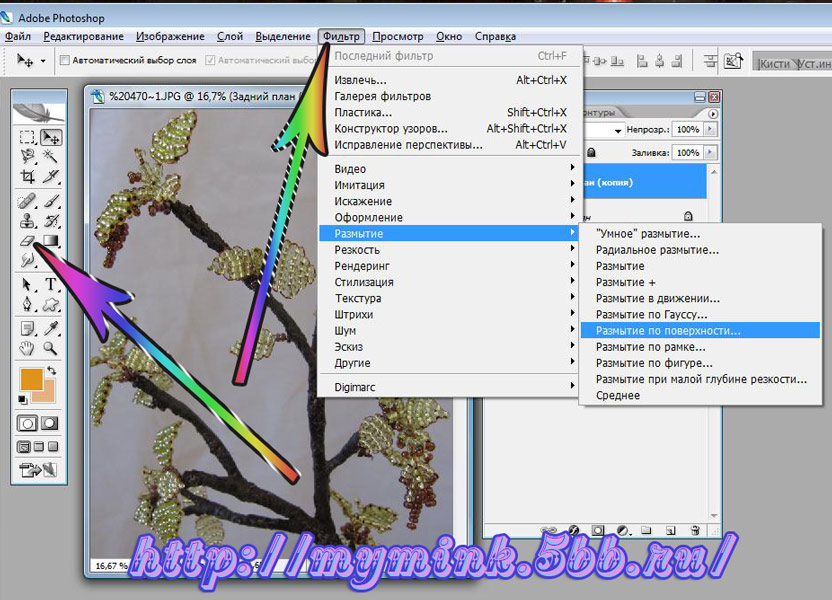Click the Заливка 100% field
The image size is (832, 600).
688,153
